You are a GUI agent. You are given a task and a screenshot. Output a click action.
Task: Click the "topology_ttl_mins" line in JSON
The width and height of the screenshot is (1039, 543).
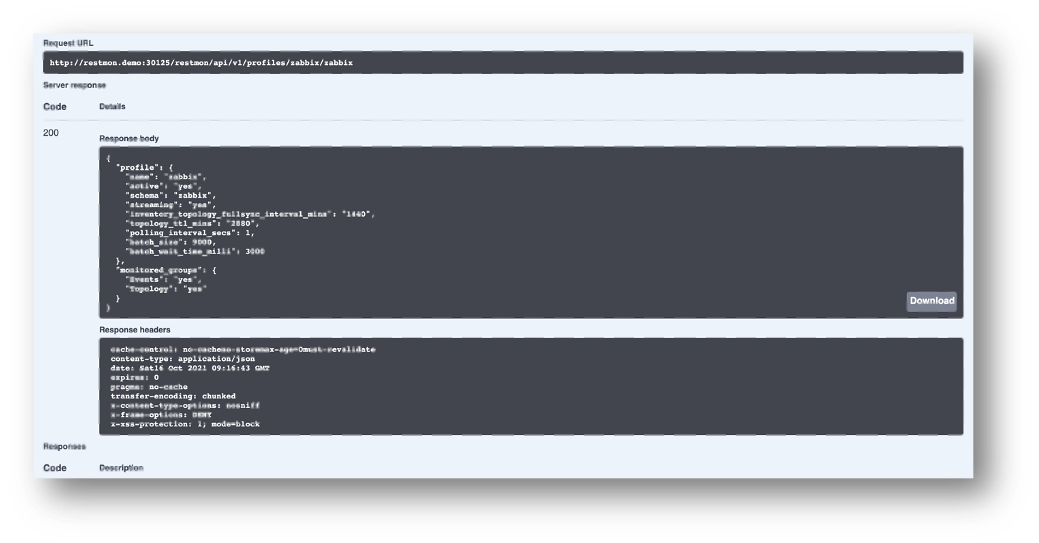[193, 223]
